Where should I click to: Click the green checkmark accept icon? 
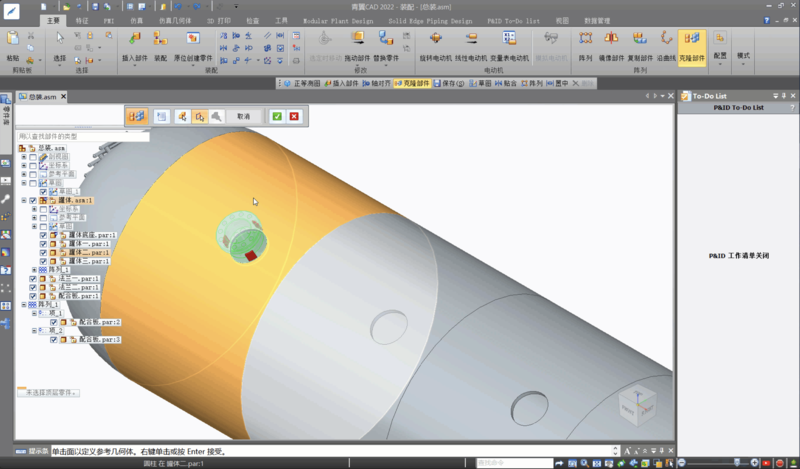(x=277, y=116)
